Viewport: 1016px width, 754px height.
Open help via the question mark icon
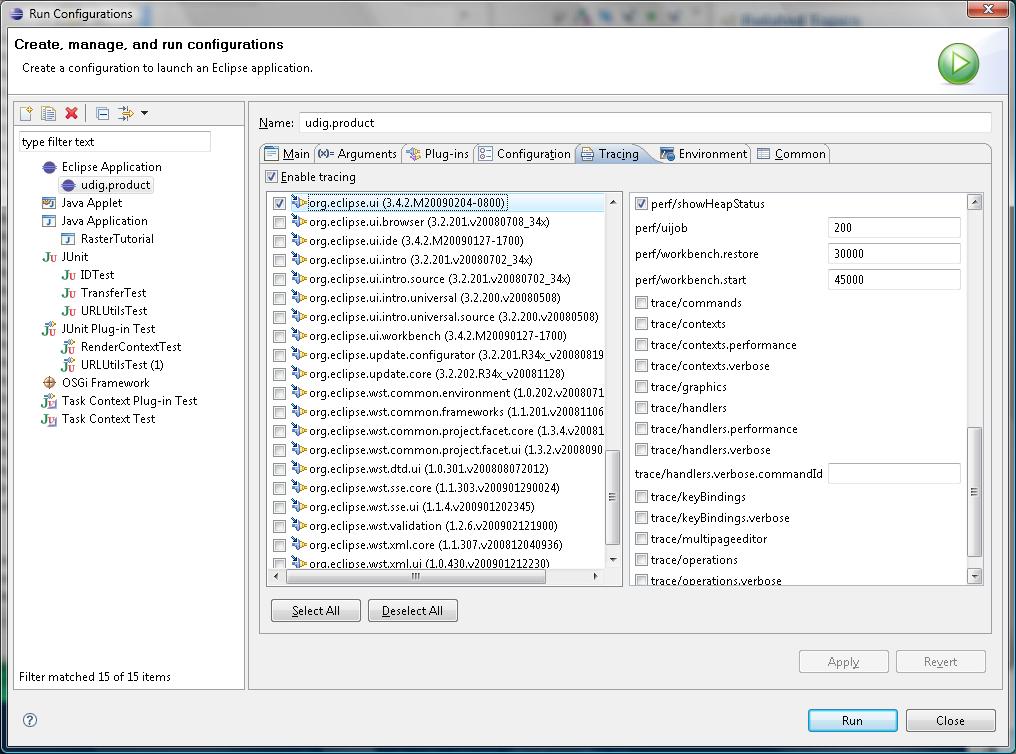click(x=30, y=720)
